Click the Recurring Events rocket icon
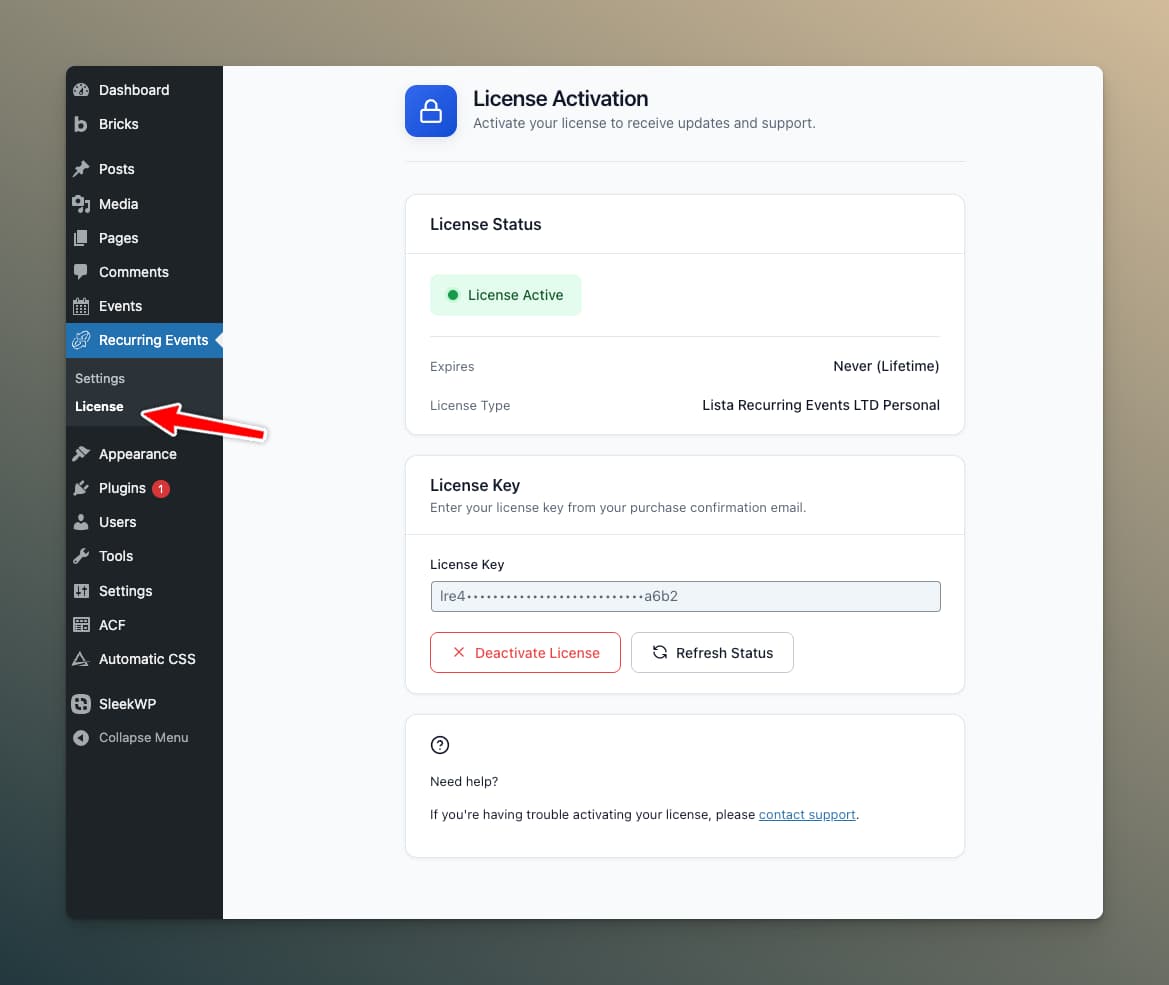1169x985 pixels. tap(82, 340)
